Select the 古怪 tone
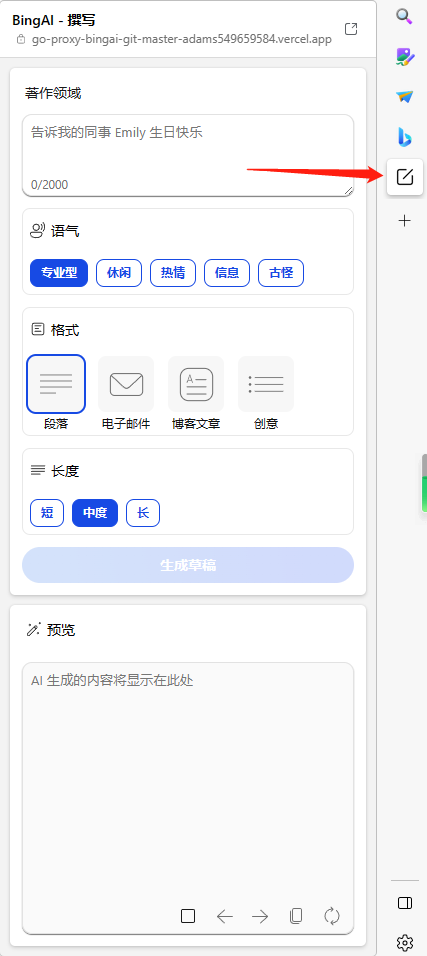427x956 pixels. 281,273
